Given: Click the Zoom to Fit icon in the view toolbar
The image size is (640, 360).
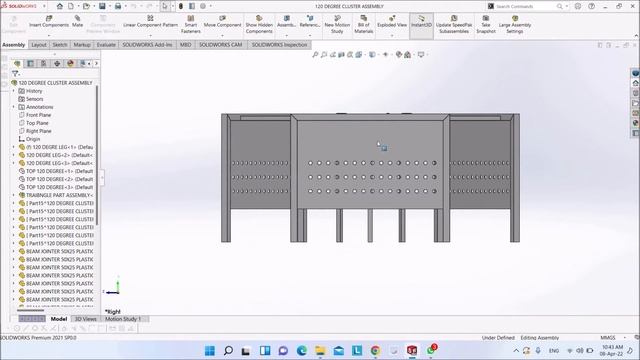Looking at the screenshot, I should (x=315, y=54).
